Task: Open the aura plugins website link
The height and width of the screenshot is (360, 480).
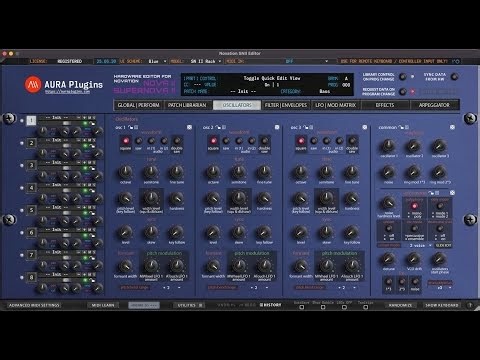Action: coord(68,92)
